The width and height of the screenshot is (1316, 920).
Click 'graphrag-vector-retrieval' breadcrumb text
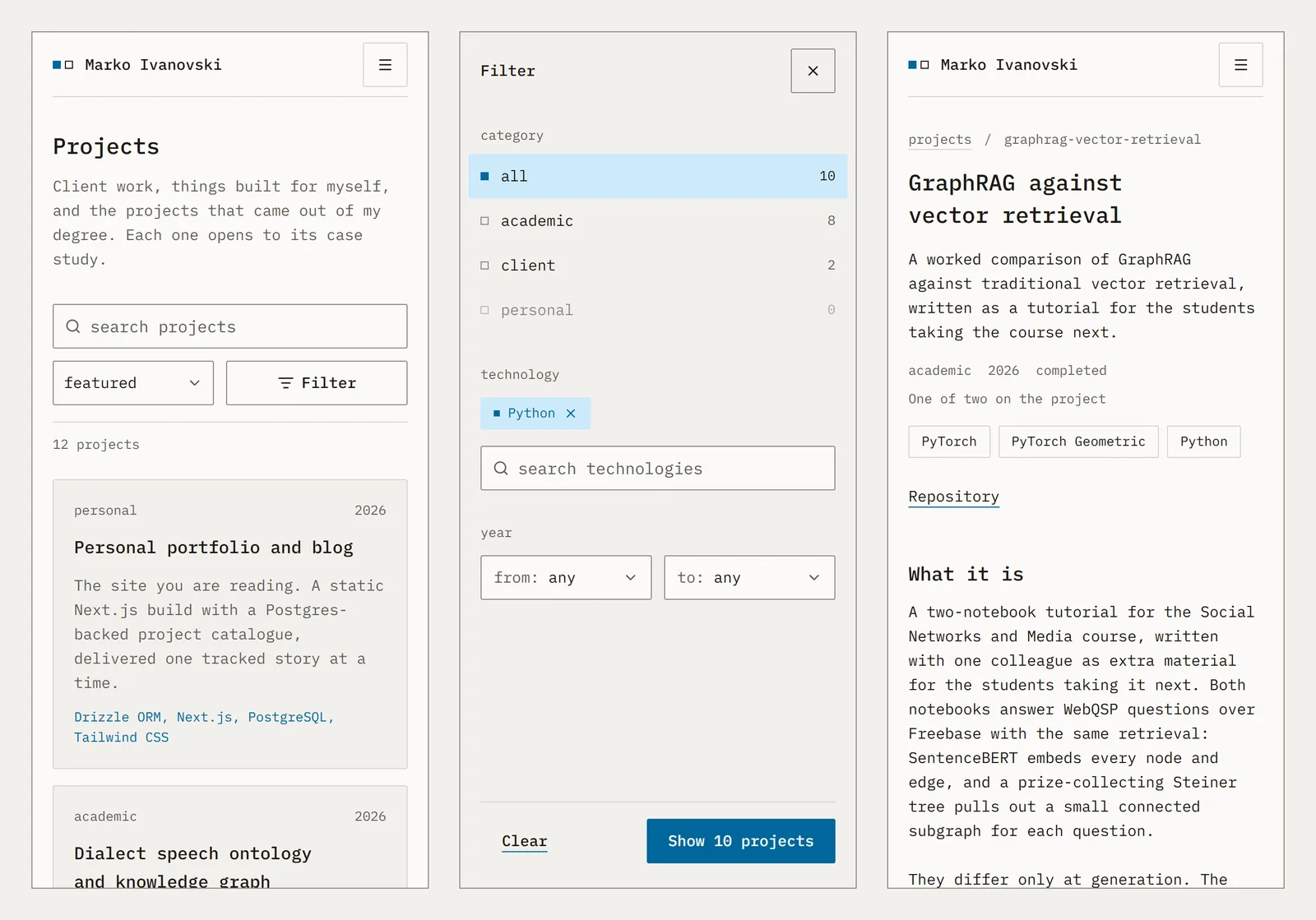tap(1102, 140)
